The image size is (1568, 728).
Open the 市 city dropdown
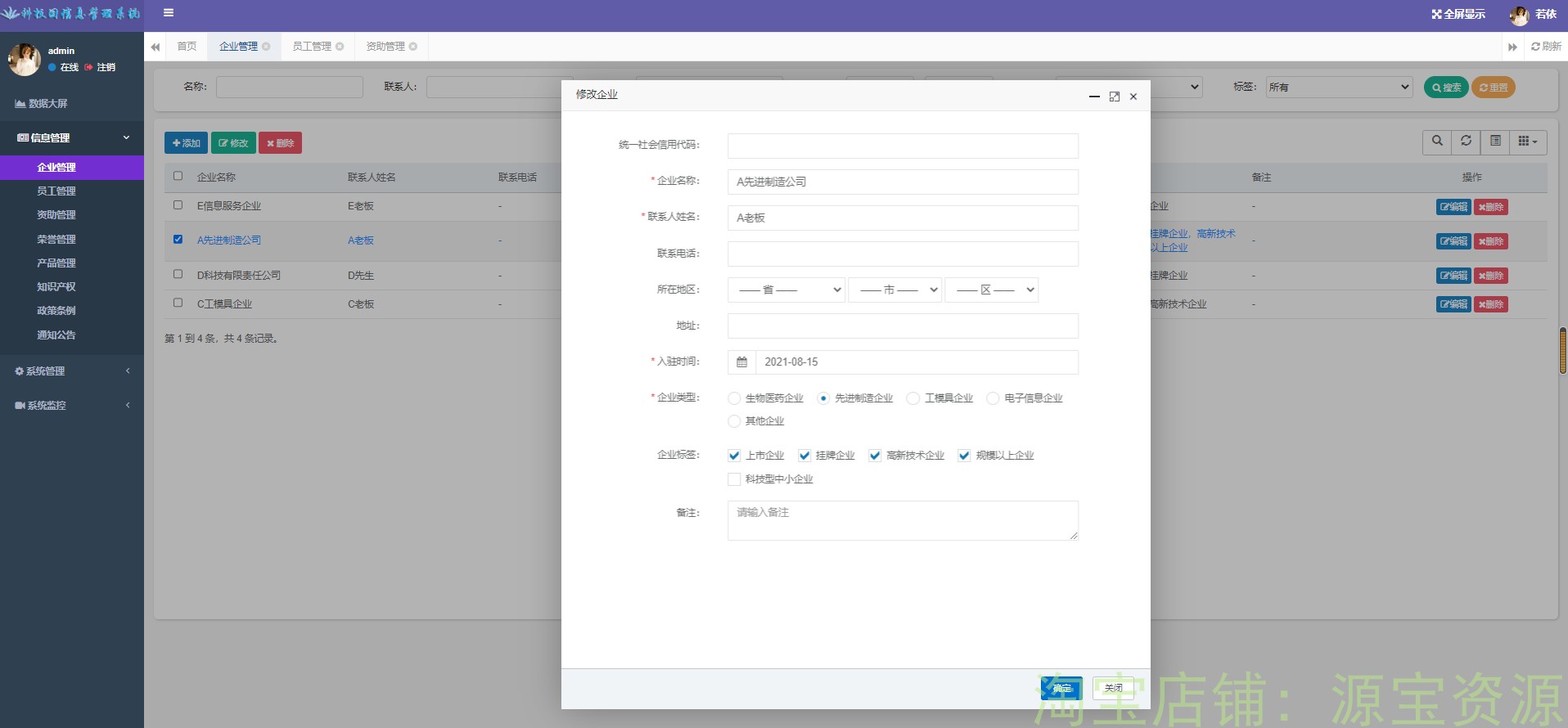click(x=895, y=290)
